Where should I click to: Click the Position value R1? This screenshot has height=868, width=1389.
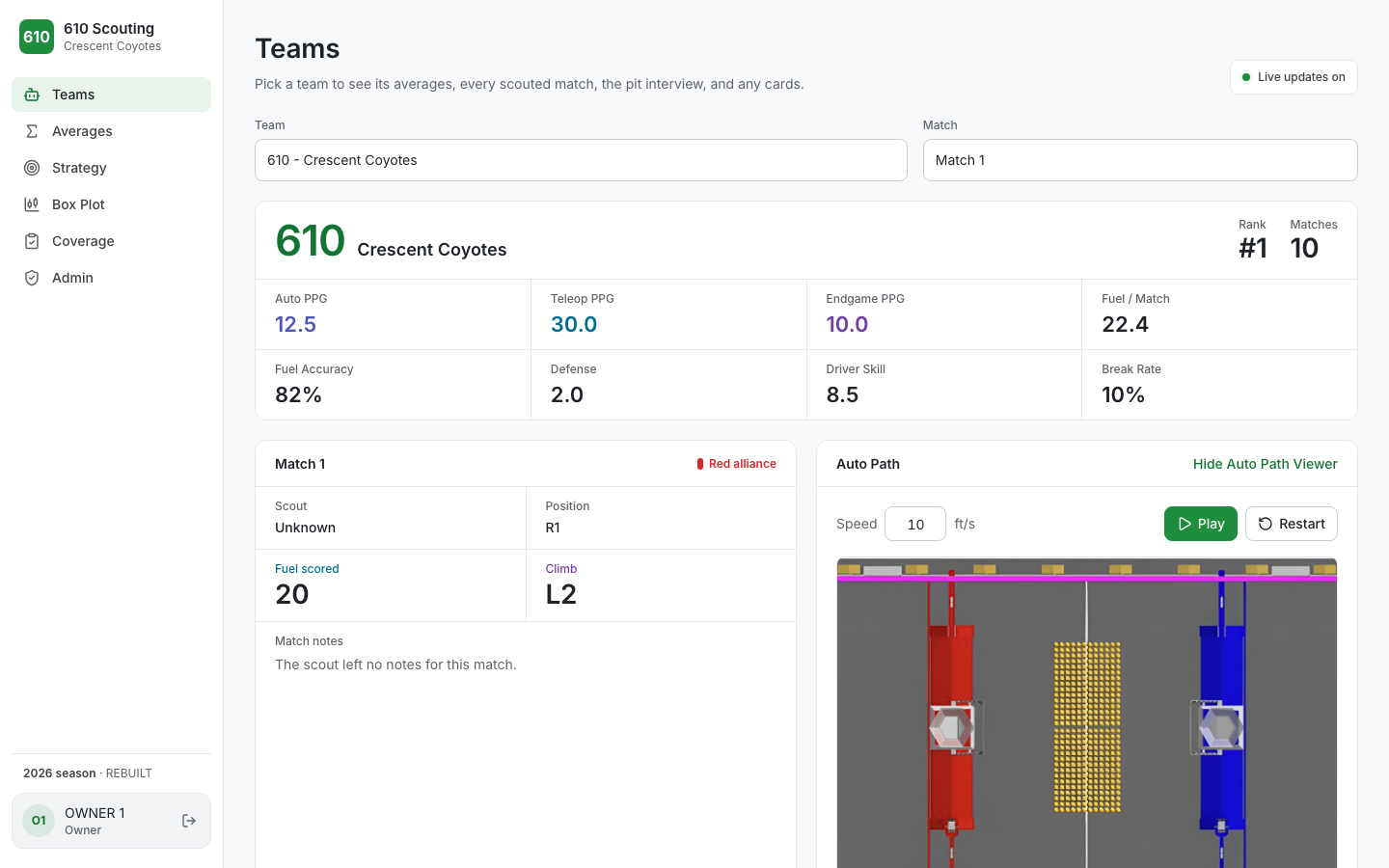(x=553, y=528)
